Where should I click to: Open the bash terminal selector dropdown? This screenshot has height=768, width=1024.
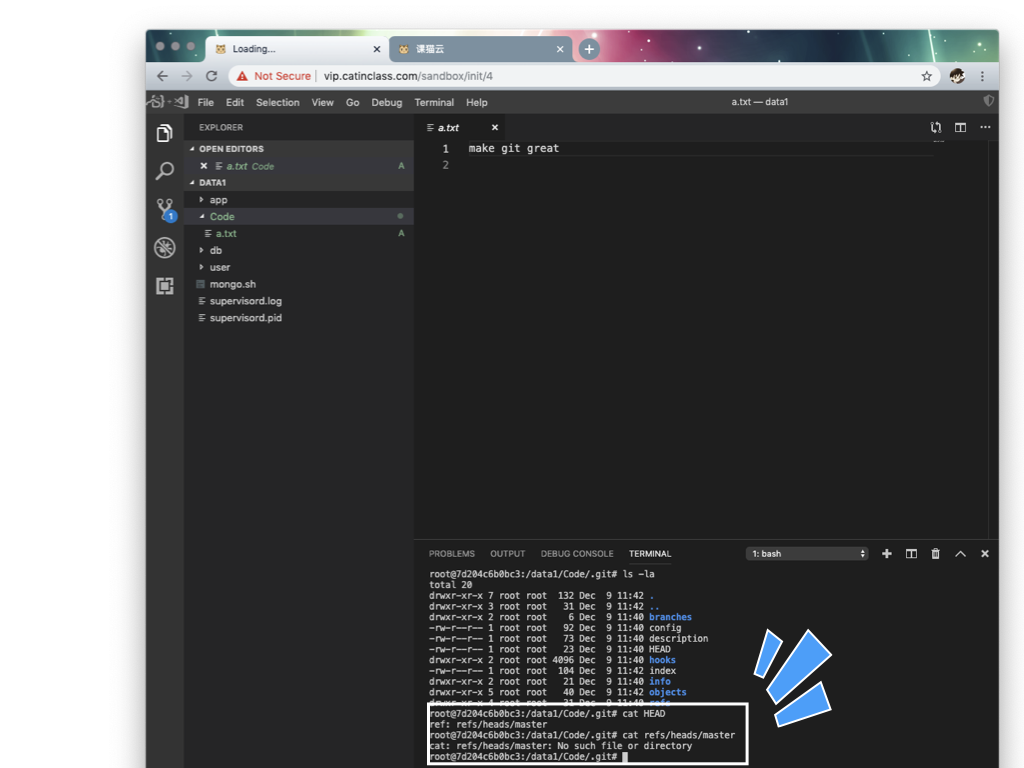tap(808, 554)
